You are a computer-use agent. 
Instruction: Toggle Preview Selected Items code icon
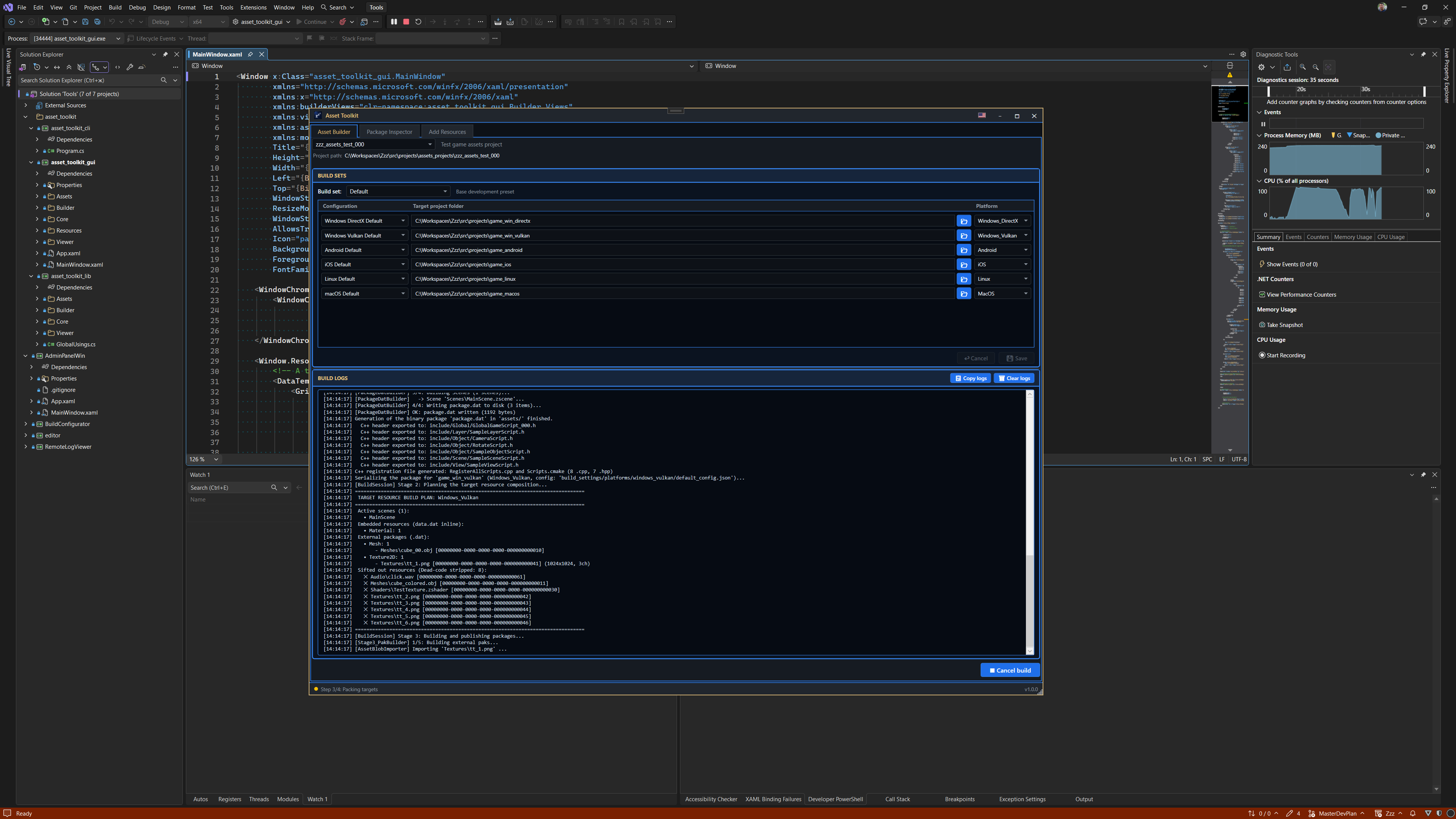[x=118, y=67]
